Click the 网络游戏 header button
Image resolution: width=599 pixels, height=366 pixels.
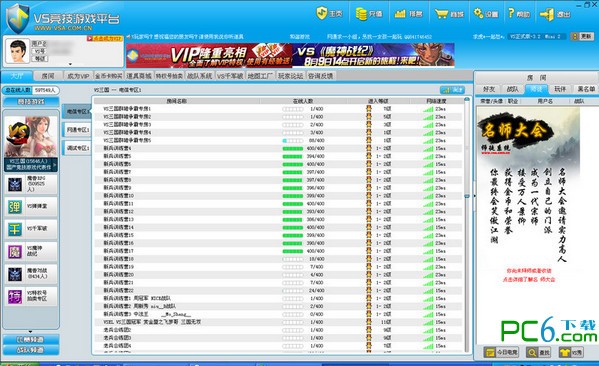click(x=31, y=102)
